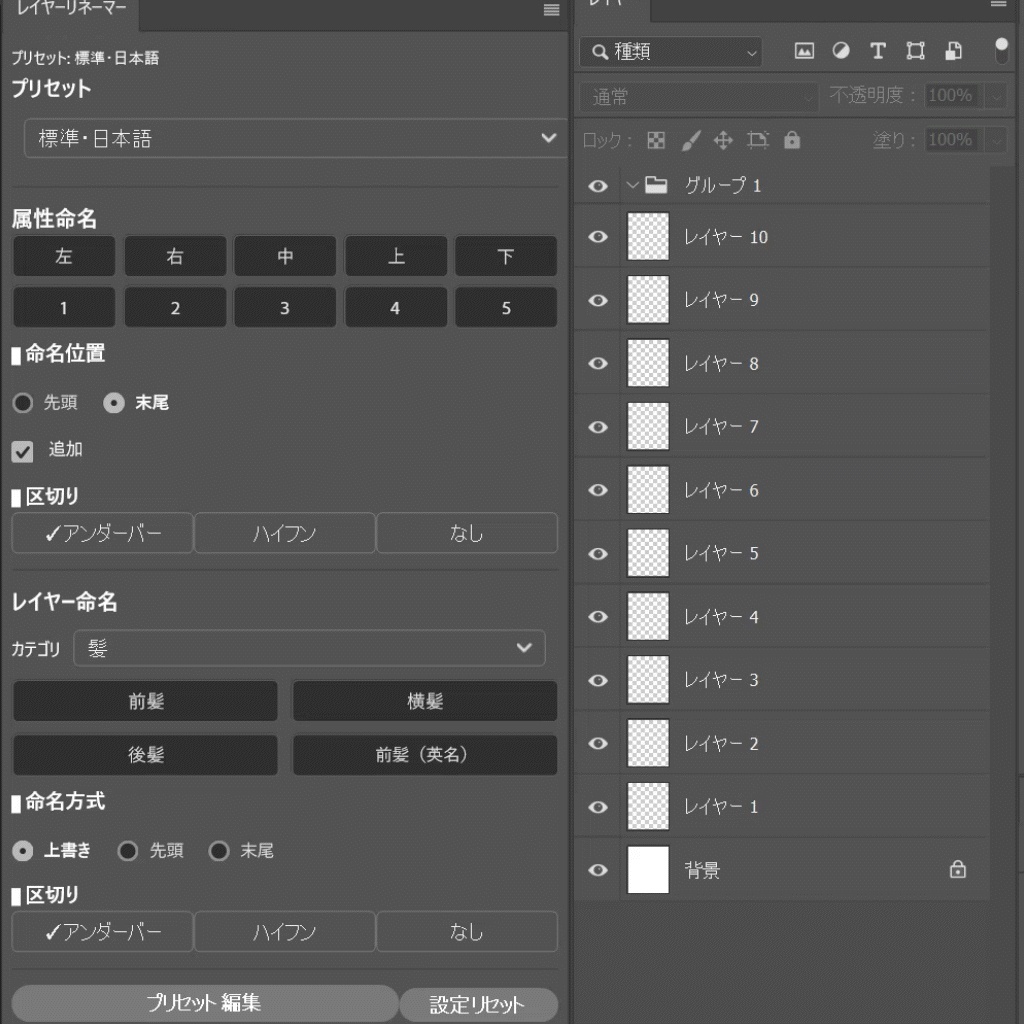Open the カテゴリ 髪 dropdown

[x=310, y=648]
